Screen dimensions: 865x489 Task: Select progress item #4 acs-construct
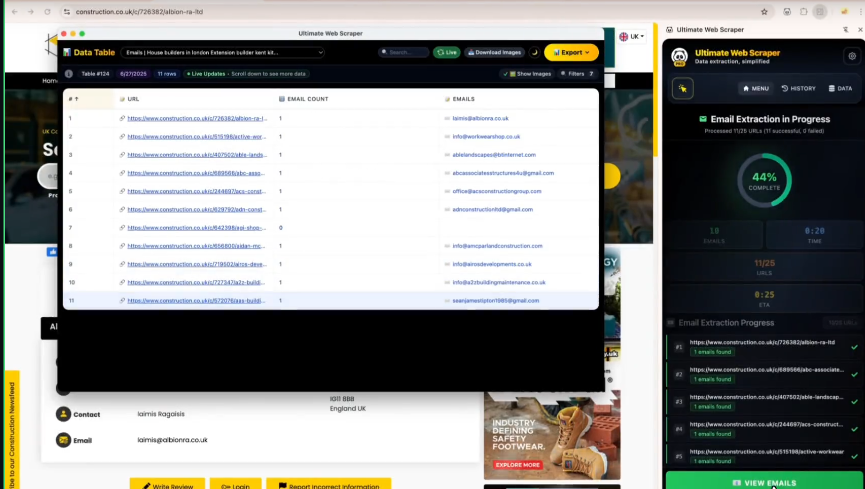click(x=763, y=429)
